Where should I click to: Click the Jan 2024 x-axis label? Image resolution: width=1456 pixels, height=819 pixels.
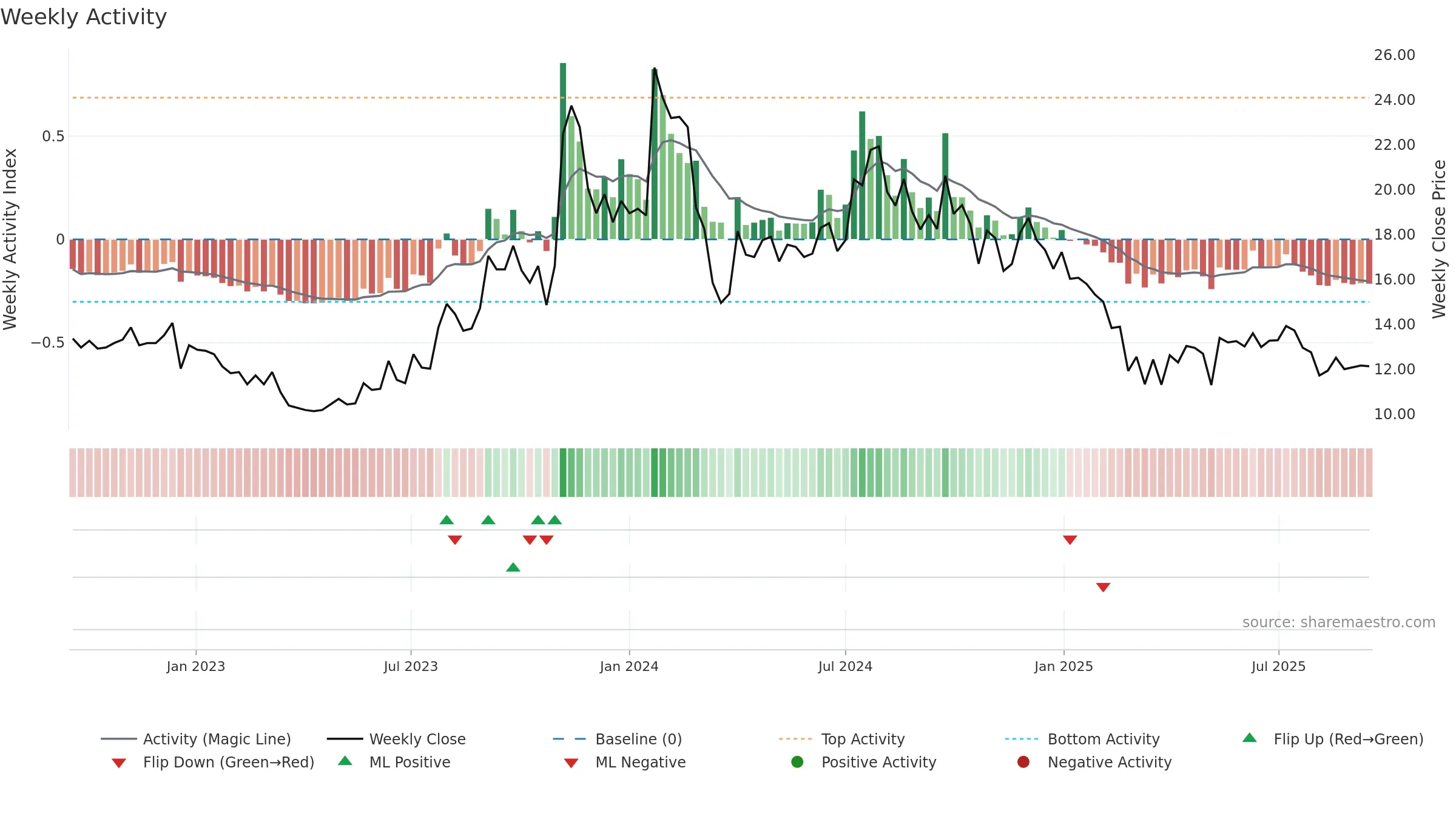(629, 666)
